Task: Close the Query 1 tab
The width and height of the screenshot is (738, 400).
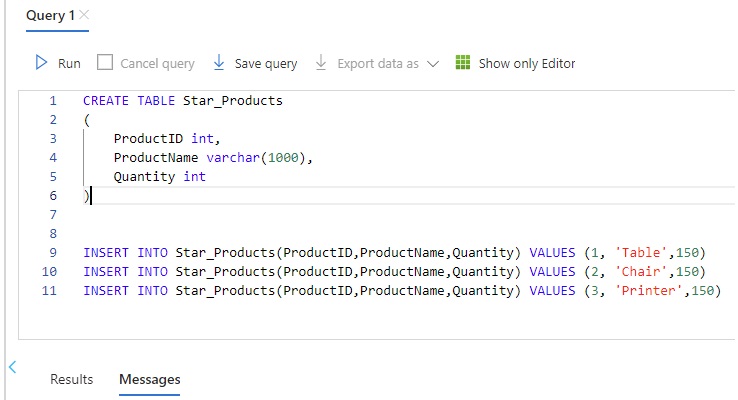Action: [84, 15]
